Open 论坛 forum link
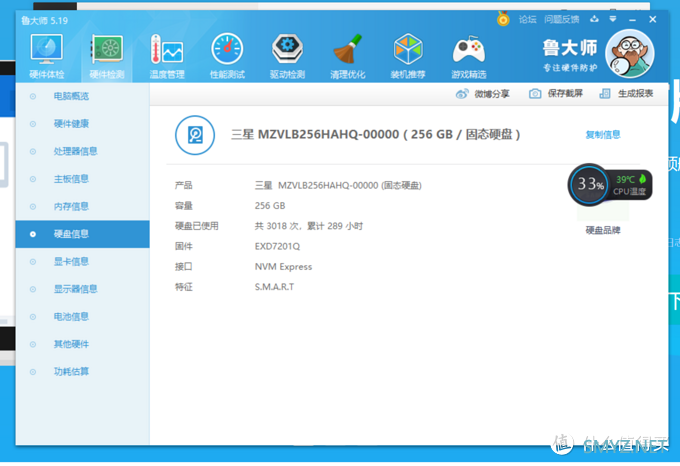The image size is (680, 466). pyautogui.click(x=528, y=20)
